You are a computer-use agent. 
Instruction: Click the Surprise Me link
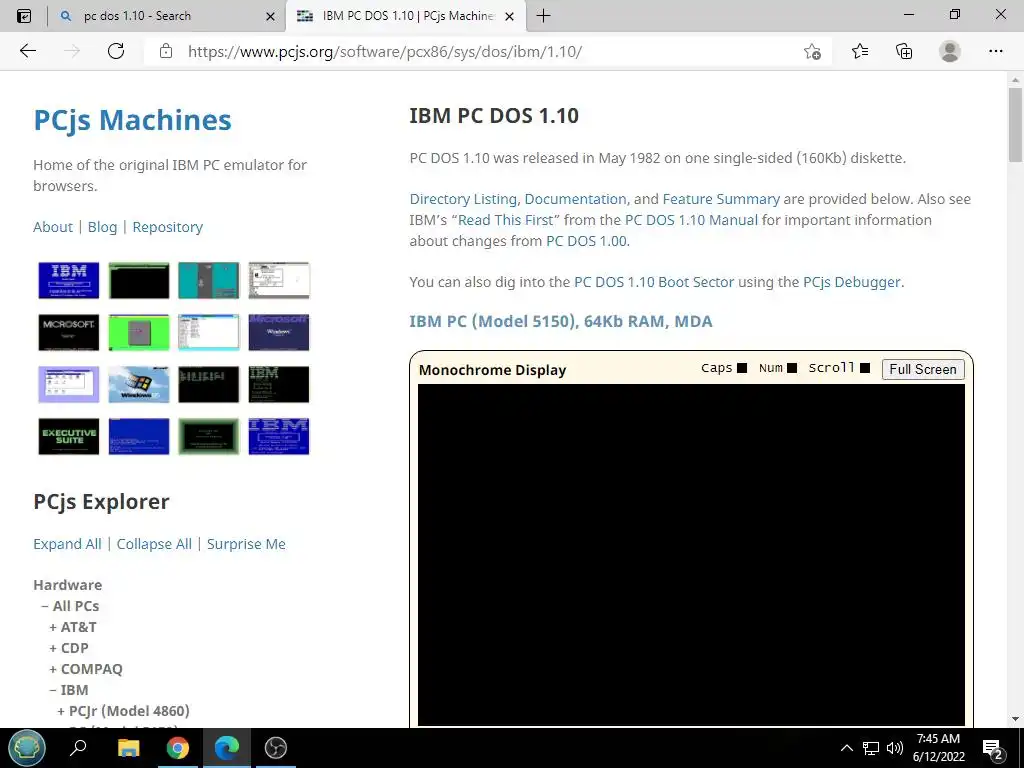click(246, 544)
